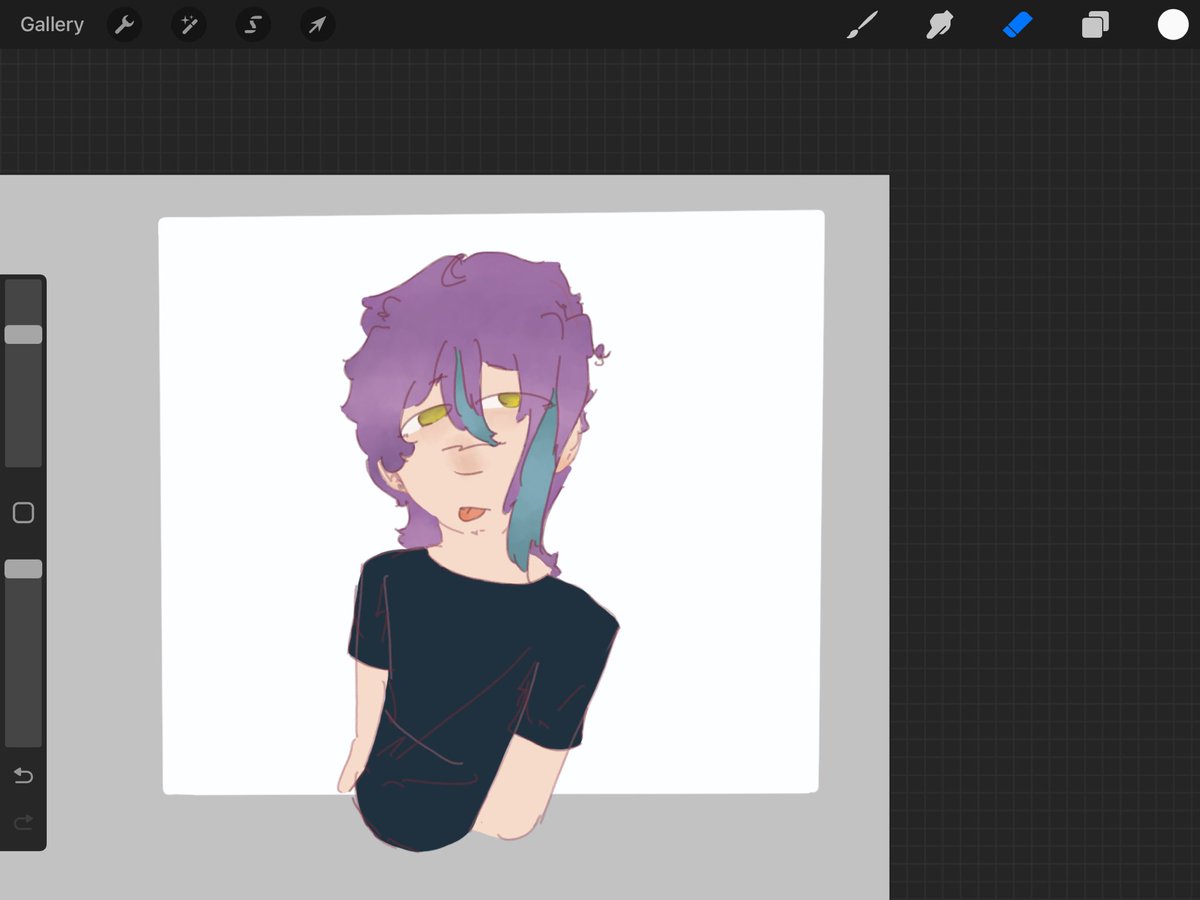Open the Actions wrench menu
This screenshot has width=1200, height=900.
point(124,25)
